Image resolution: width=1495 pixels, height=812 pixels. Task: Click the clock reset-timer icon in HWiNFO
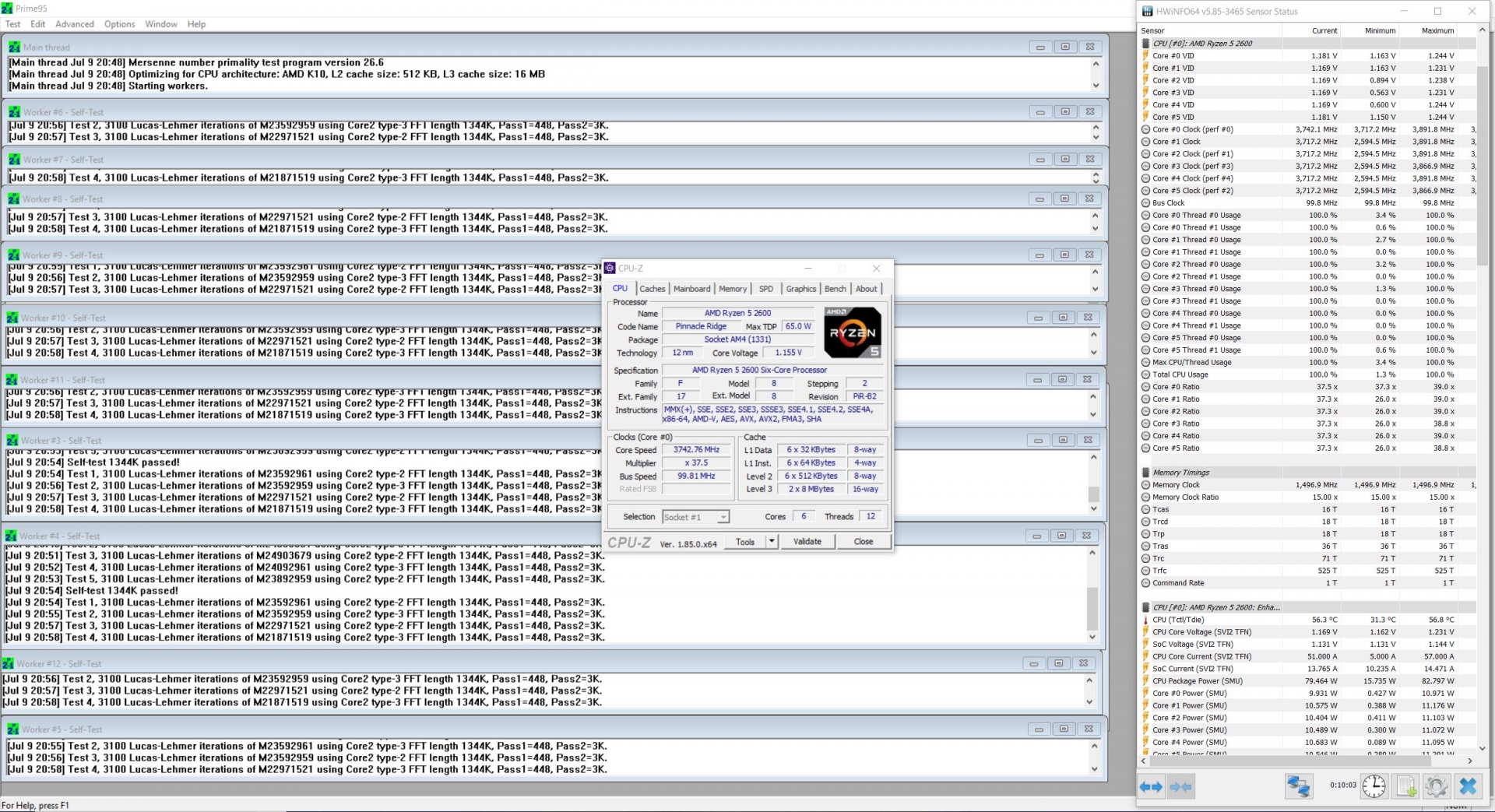[1374, 786]
